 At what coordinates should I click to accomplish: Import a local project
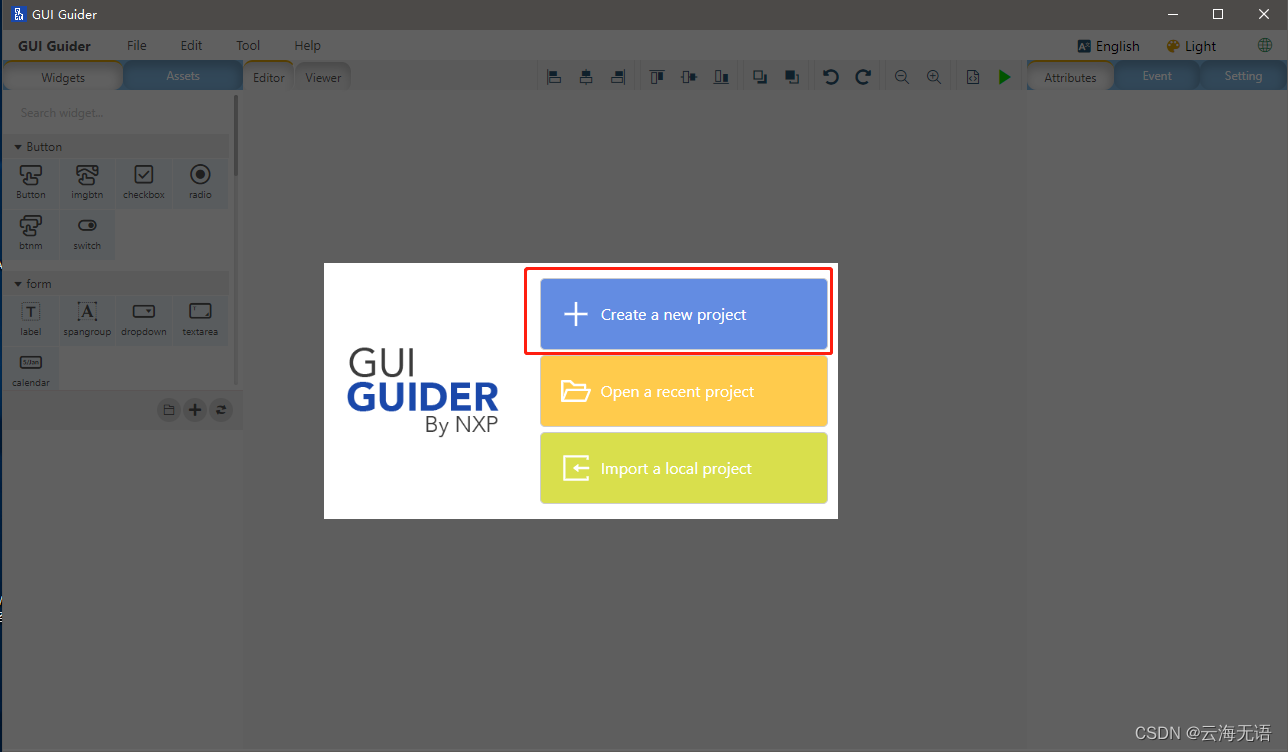(x=683, y=468)
